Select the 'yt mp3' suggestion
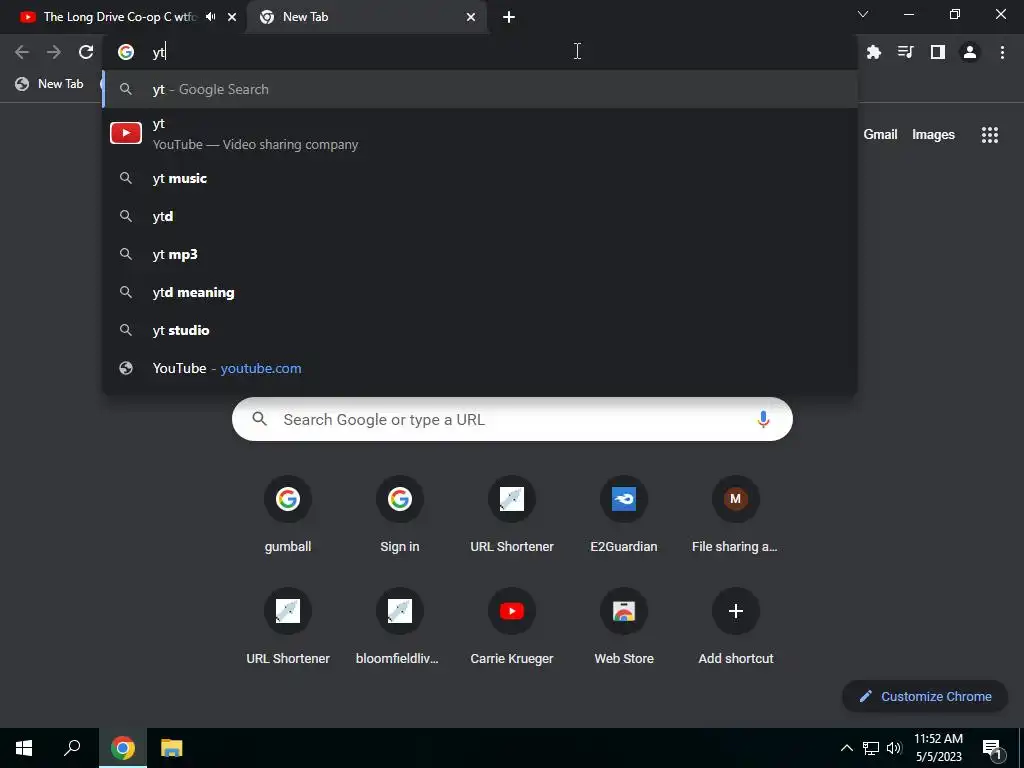Viewport: 1024px width, 768px height. [480, 254]
